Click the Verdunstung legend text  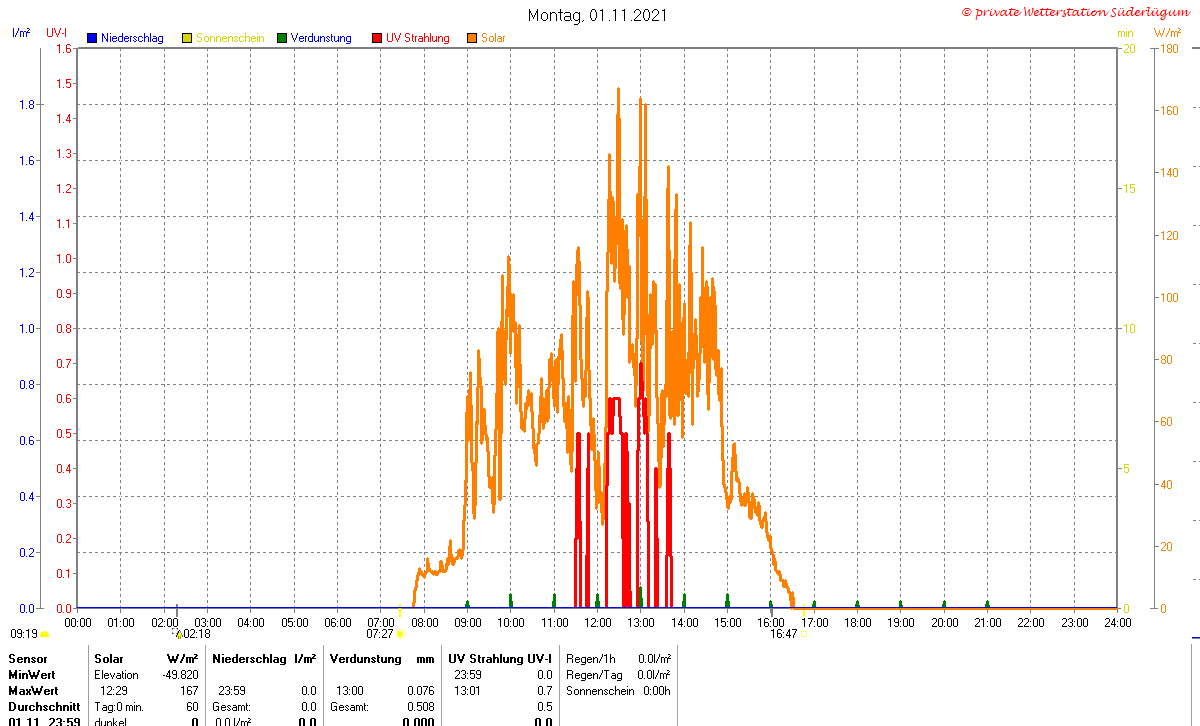tap(321, 38)
